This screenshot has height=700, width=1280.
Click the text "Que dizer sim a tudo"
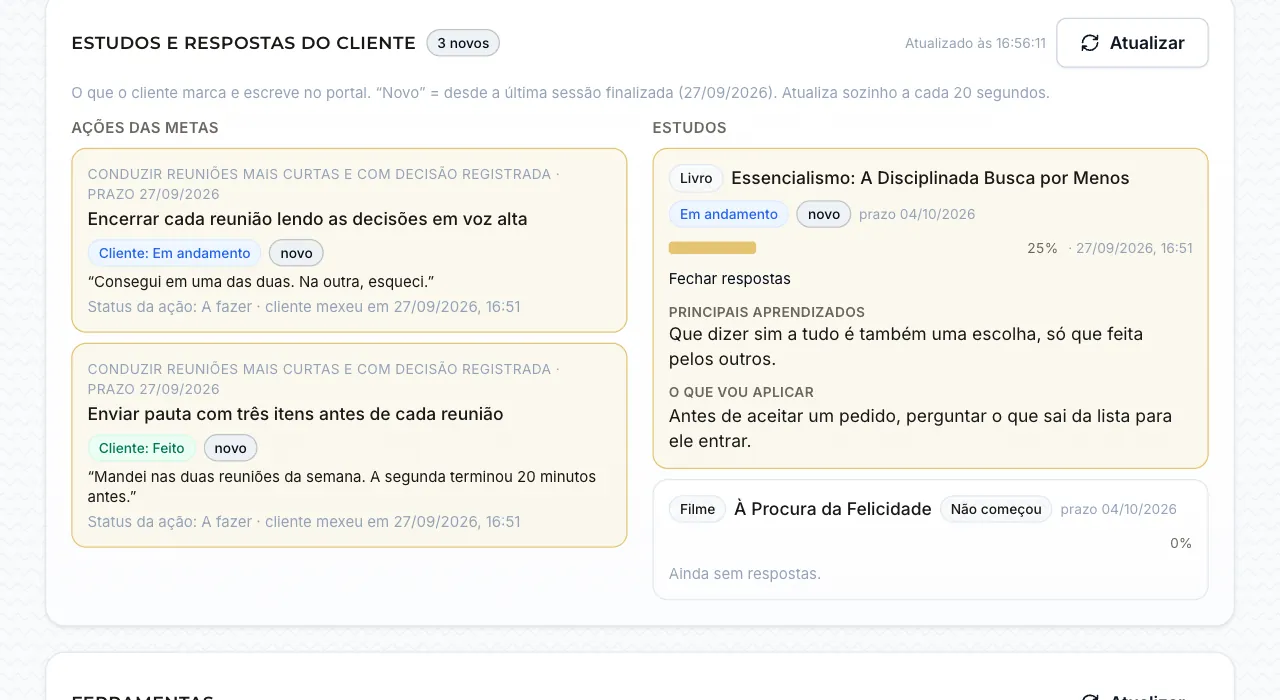(x=906, y=346)
